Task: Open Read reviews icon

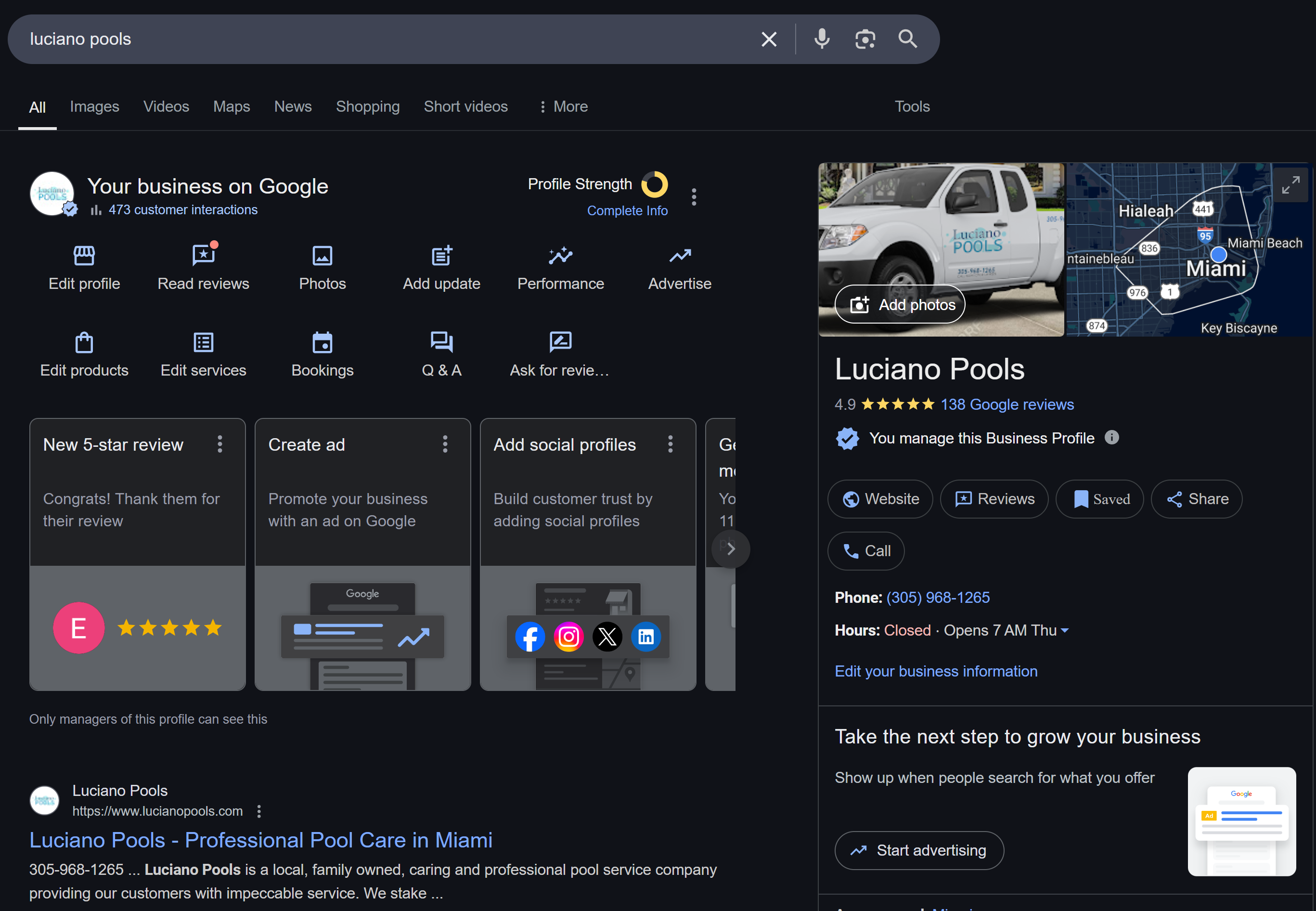Action: click(204, 255)
